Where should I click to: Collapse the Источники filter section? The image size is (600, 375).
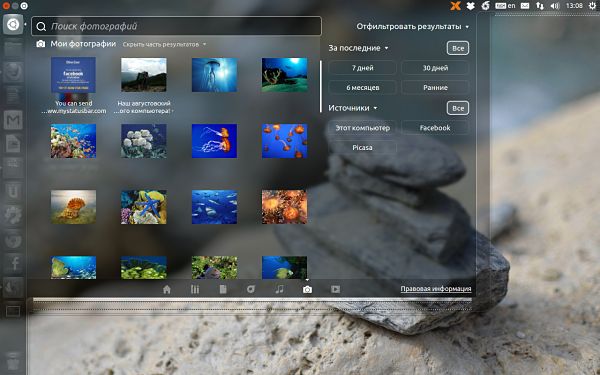[353, 108]
